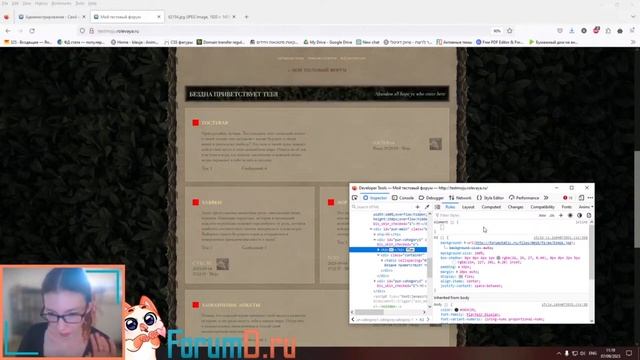Pick a color with the eyedropper icon
Viewport: 640px width, 360px height.
[427, 207]
